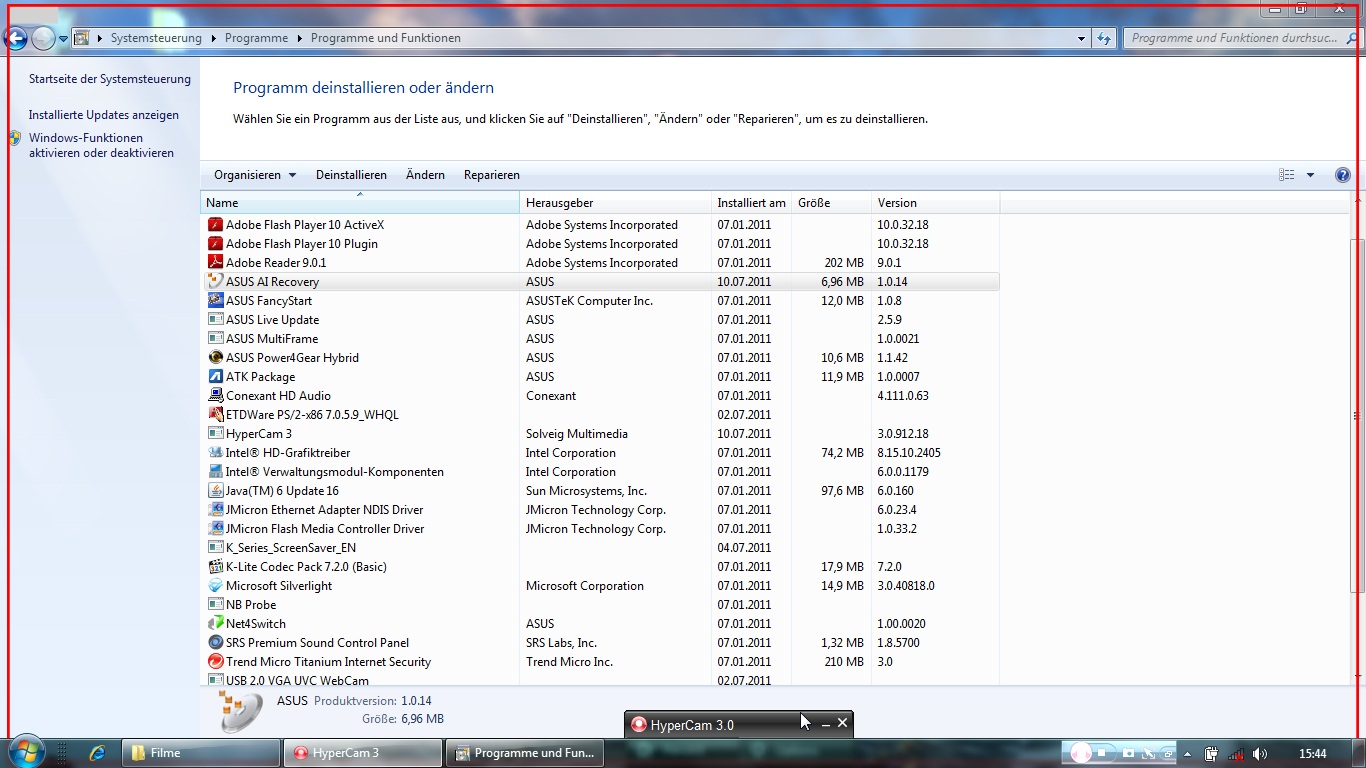Expand the Programme breadcrumb arrow
Viewport: 1366px width, 768px height.
point(298,38)
